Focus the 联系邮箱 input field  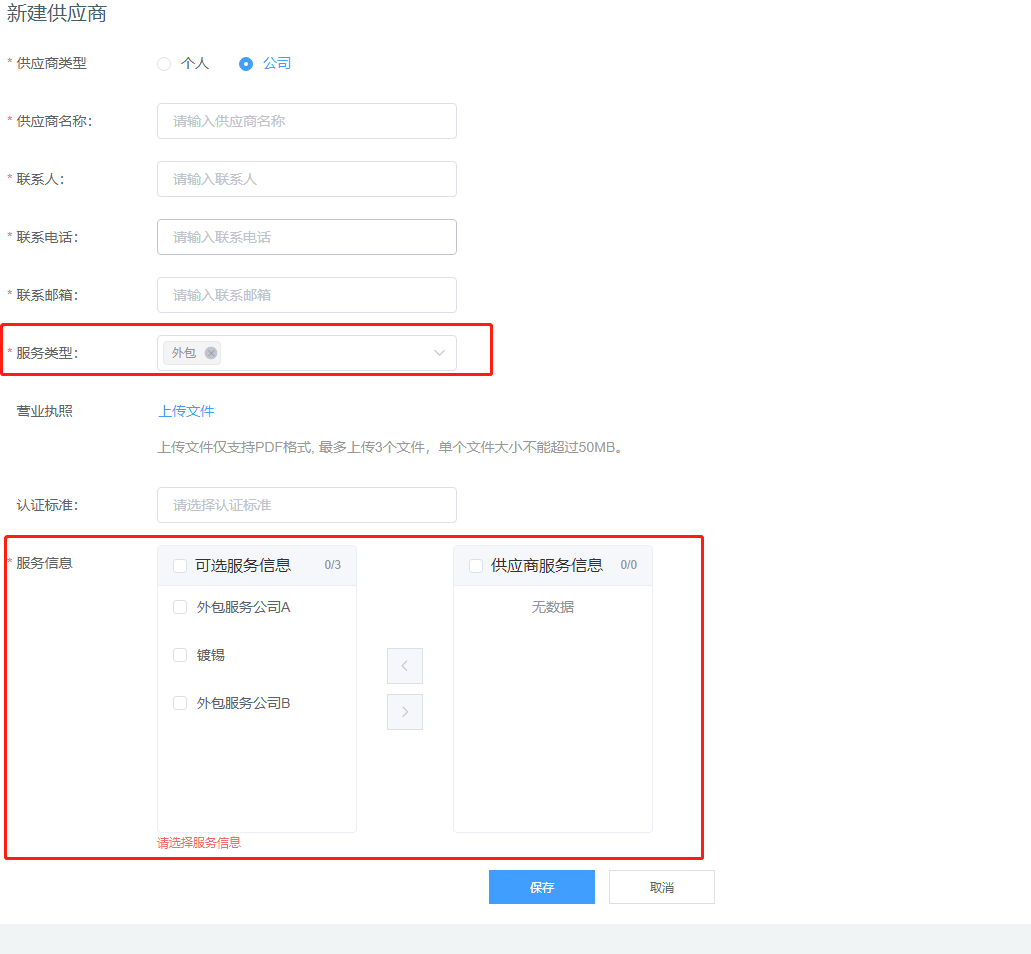pyautogui.click(x=306, y=295)
